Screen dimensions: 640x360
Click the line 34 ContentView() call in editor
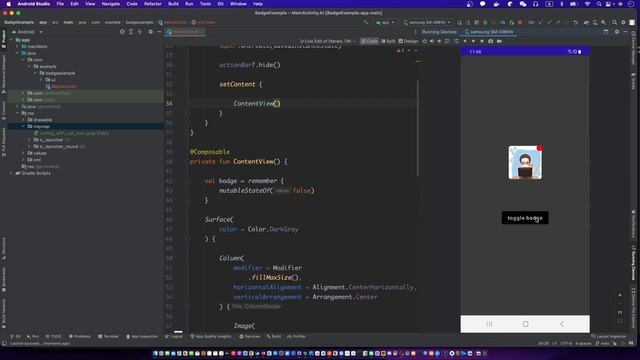pyautogui.click(x=257, y=104)
